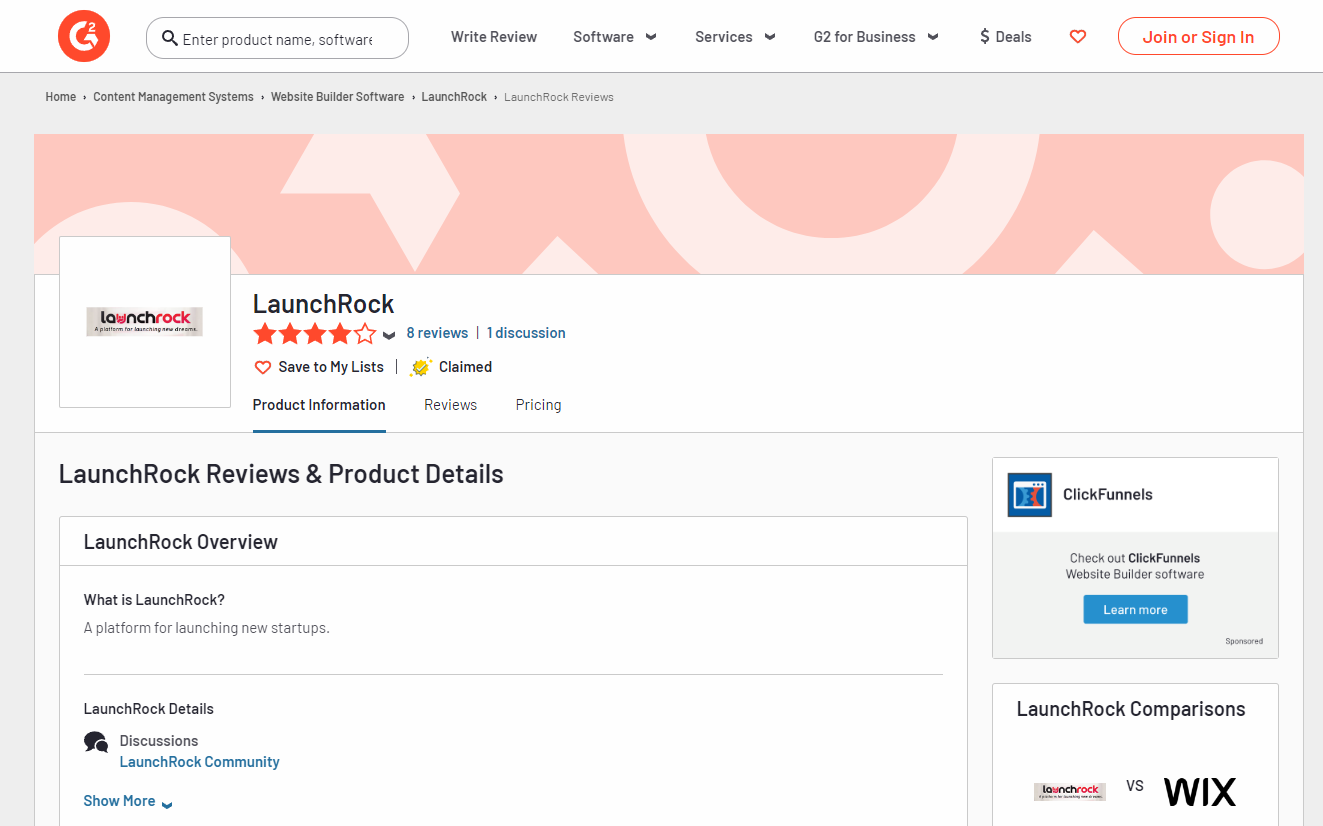Image resolution: width=1323 pixels, height=826 pixels.
Task: Open Content Management Systems breadcrumb
Action: point(173,97)
